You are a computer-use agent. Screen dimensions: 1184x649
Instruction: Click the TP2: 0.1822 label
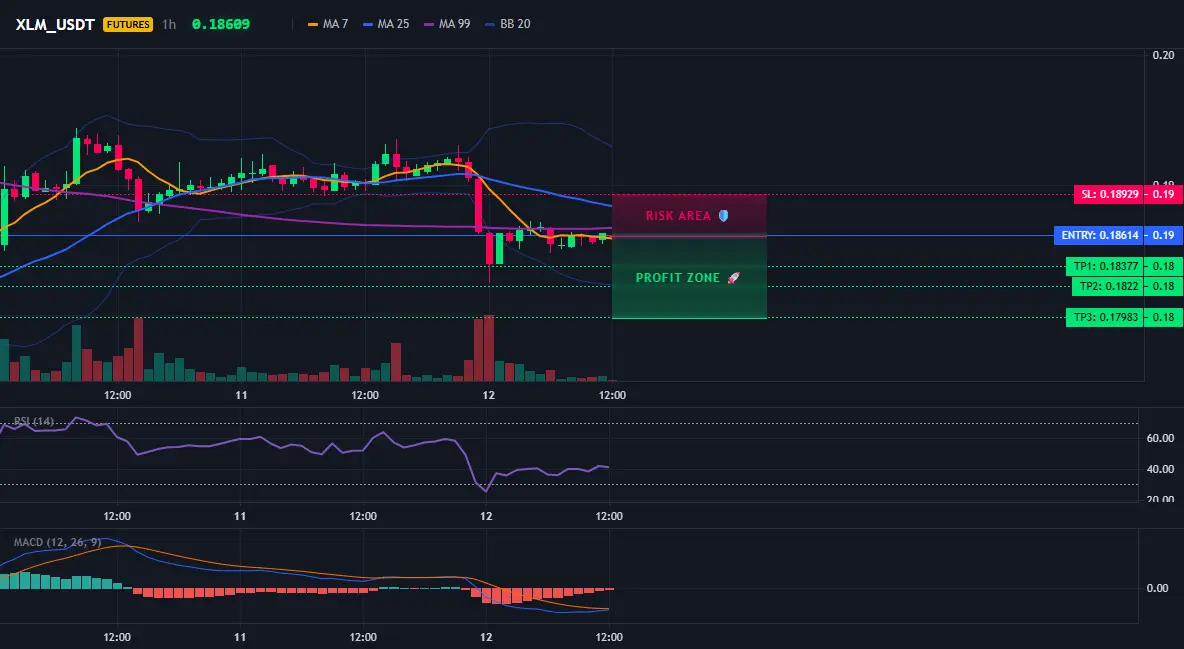tap(1108, 286)
